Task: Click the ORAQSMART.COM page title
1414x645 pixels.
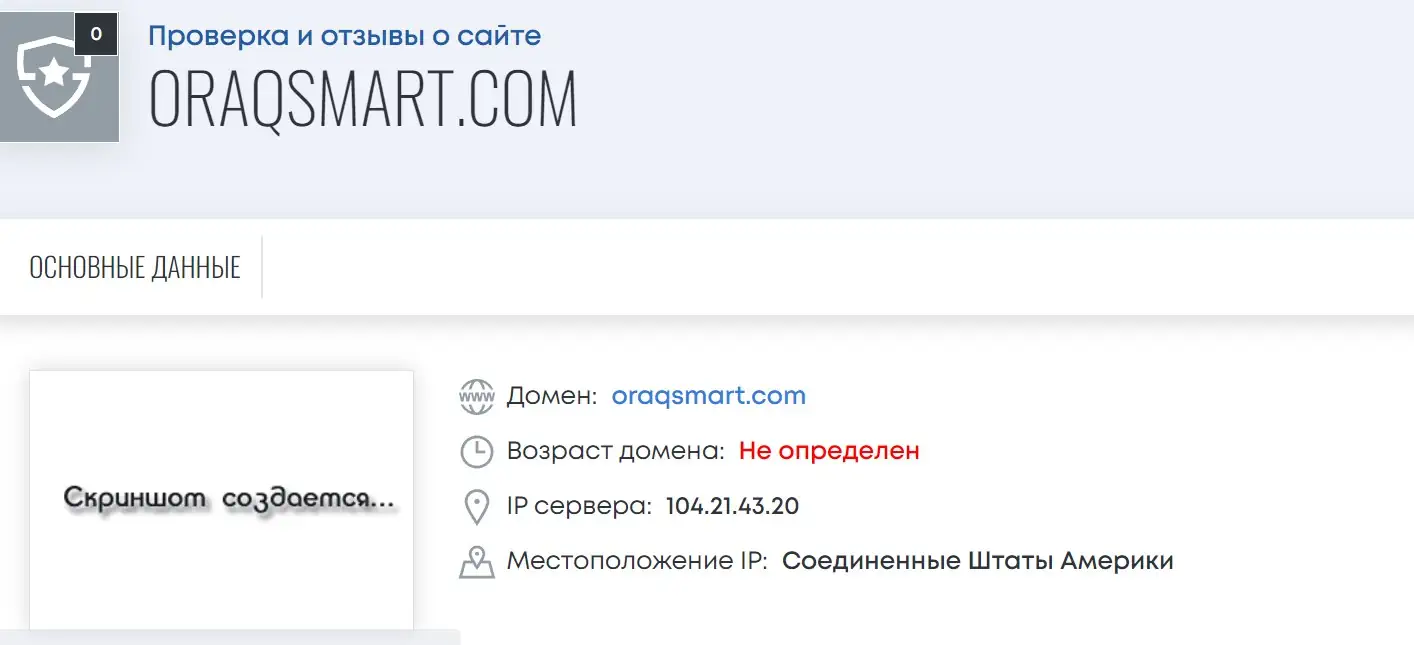Action: pyautogui.click(x=363, y=98)
